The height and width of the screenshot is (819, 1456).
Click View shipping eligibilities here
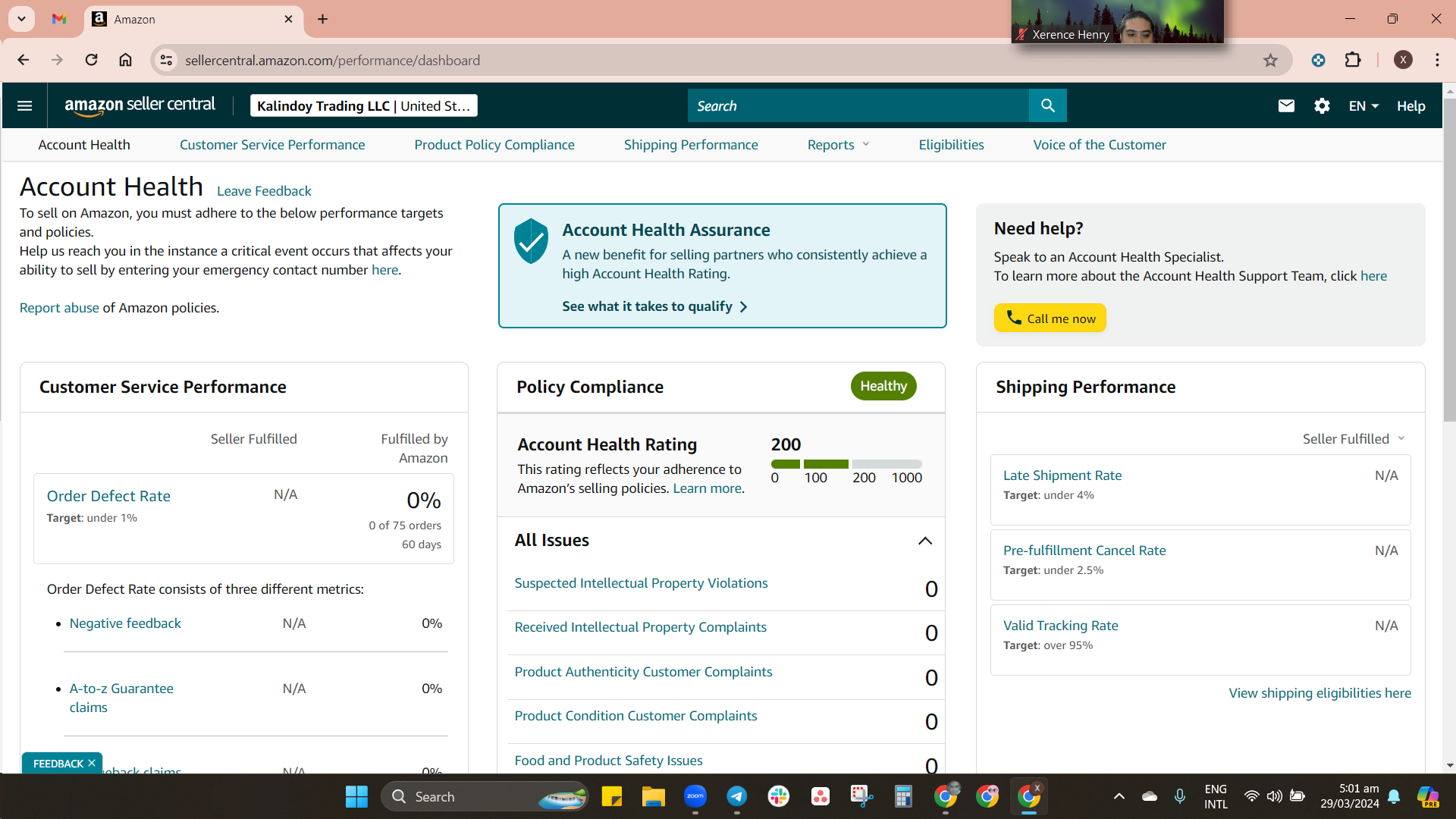tap(1319, 693)
